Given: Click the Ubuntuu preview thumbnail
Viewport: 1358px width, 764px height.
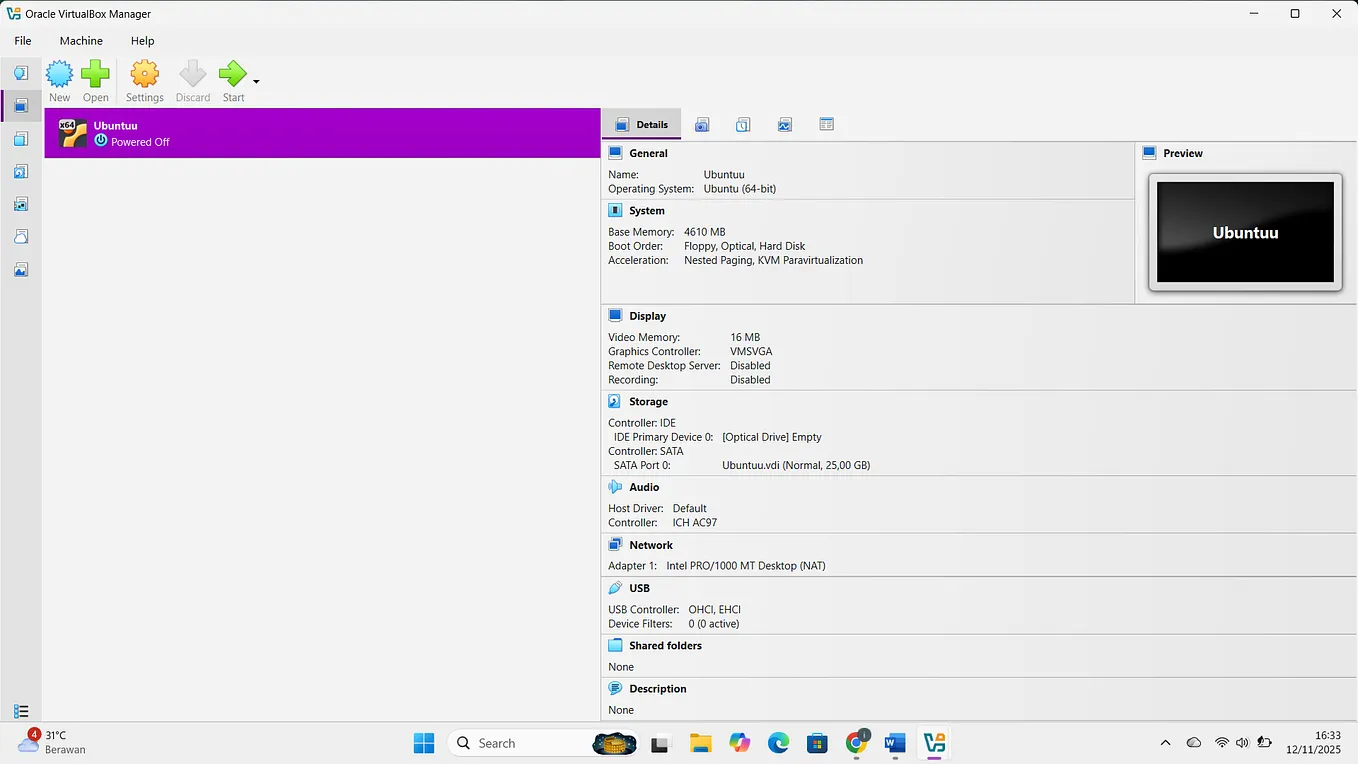Looking at the screenshot, I should pyautogui.click(x=1245, y=232).
